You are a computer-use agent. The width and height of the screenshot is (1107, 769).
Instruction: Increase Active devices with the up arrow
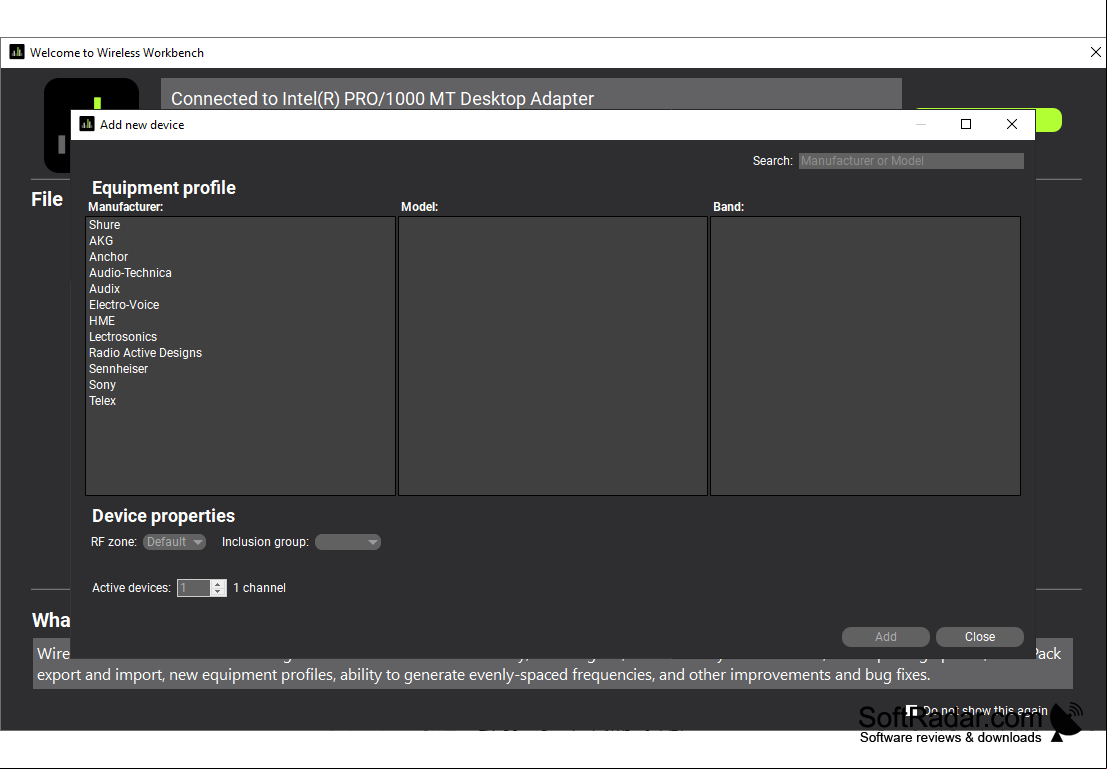(218, 583)
